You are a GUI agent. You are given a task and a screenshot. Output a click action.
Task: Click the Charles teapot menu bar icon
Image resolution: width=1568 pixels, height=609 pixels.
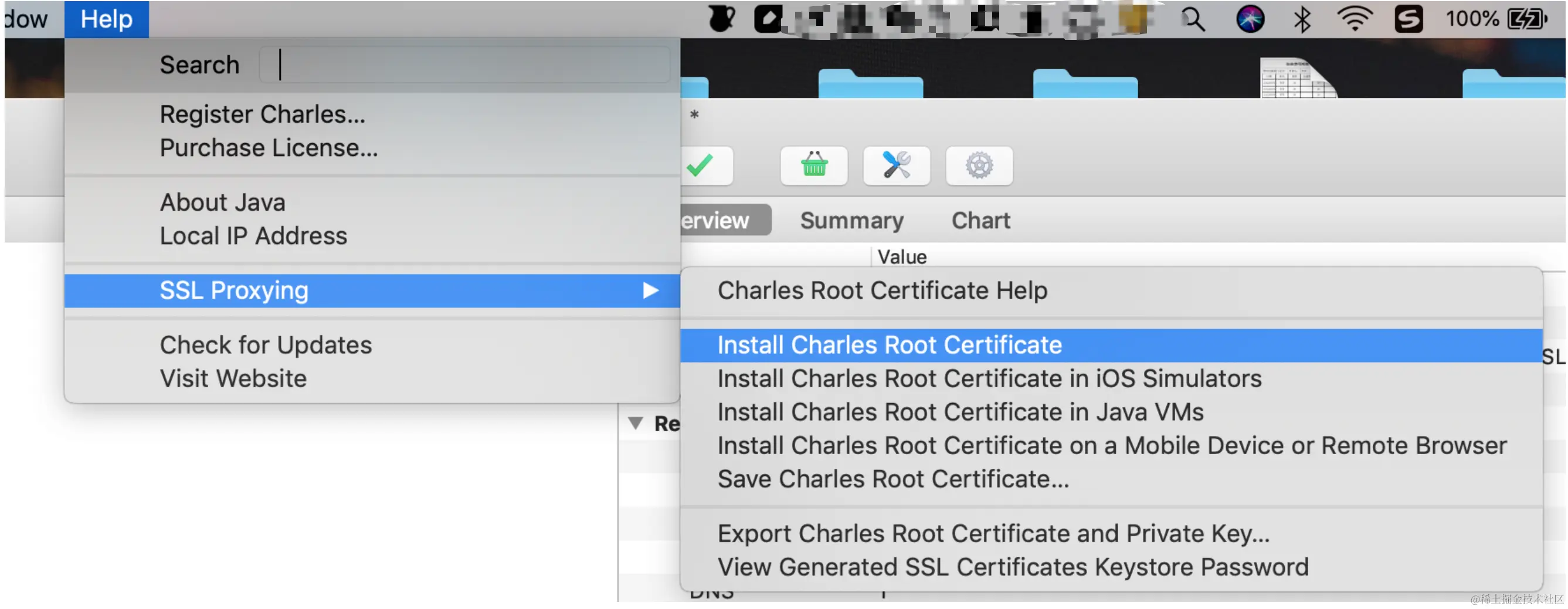pos(722,19)
